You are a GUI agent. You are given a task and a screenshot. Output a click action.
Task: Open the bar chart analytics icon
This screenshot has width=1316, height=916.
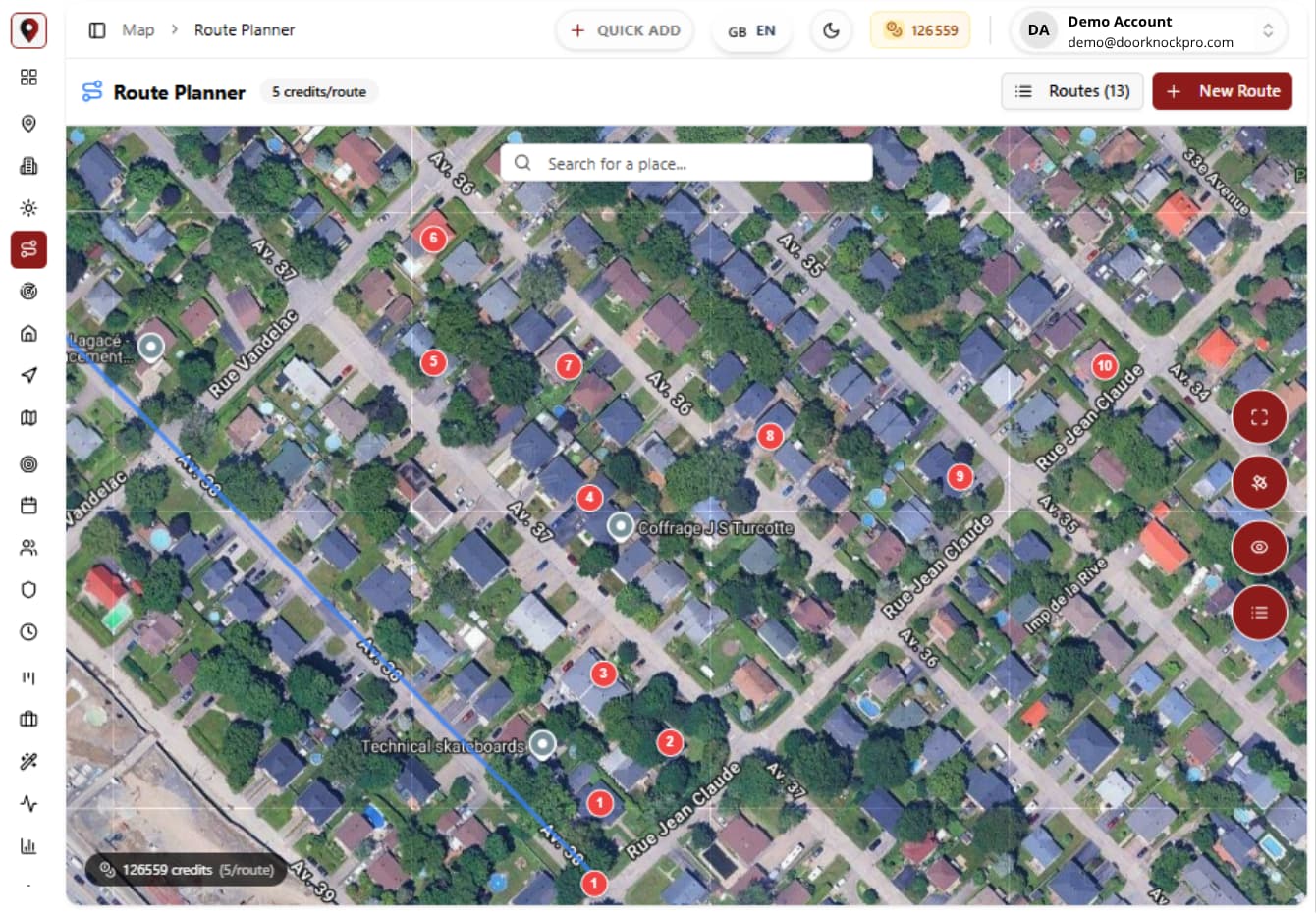pyautogui.click(x=28, y=845)
